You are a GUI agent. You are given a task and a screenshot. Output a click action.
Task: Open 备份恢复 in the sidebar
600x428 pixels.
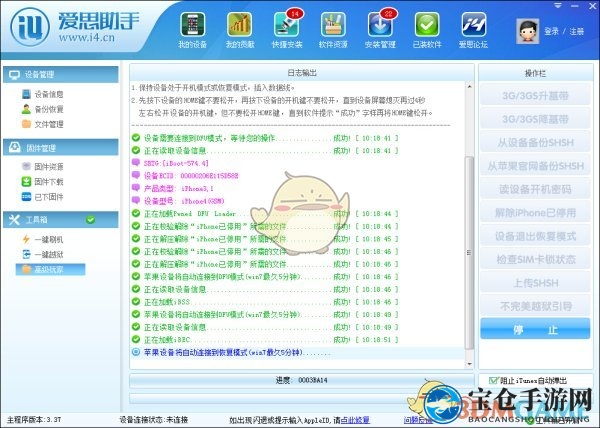pos(42,109)
